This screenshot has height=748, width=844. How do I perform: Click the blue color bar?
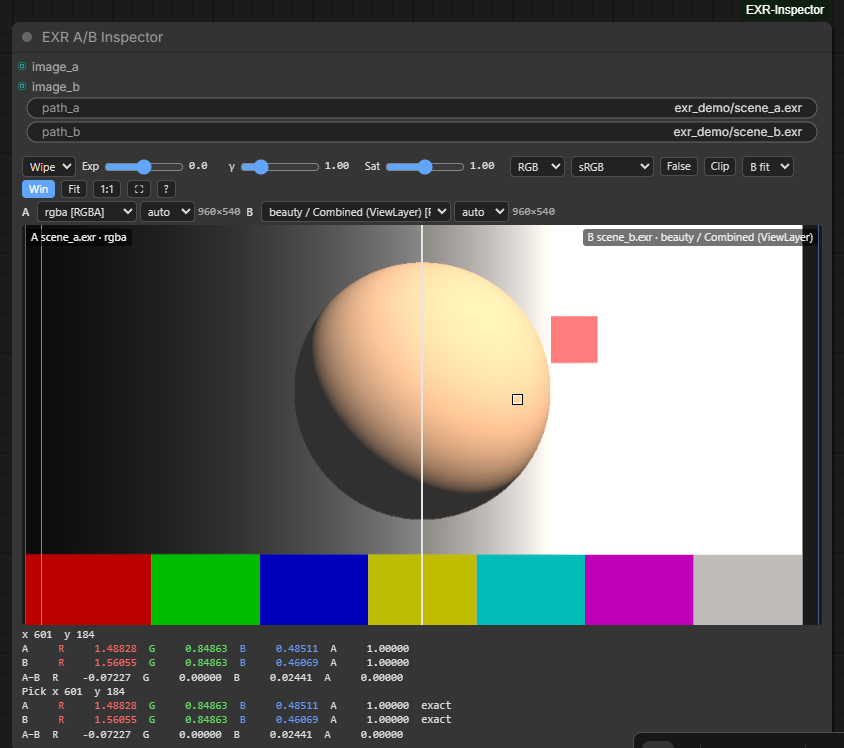pyautogui.click(x=314, y=590)
